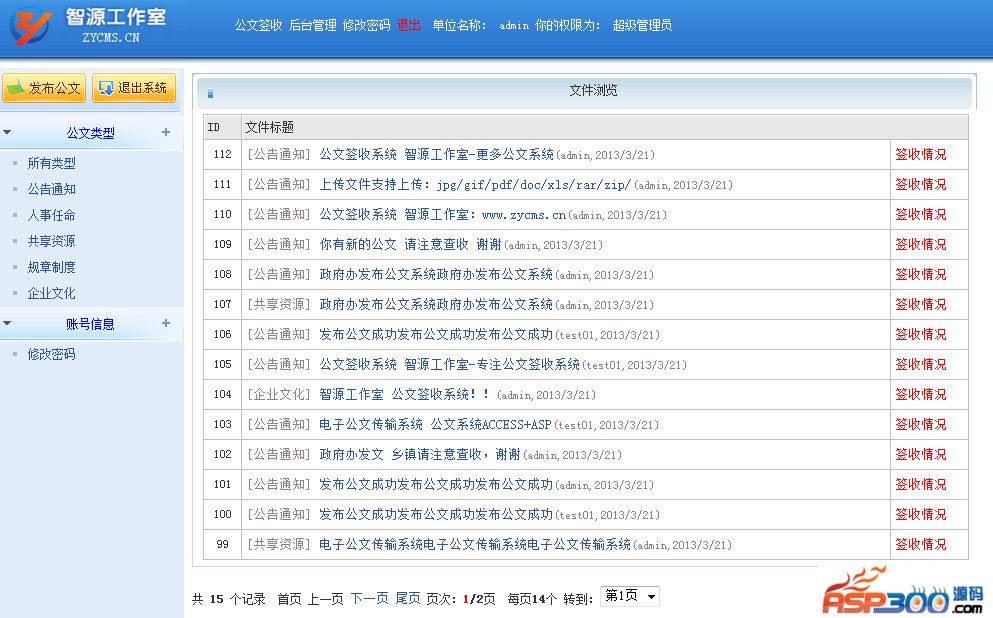Image resolution: width=993 pixels, height=618 pixels.
Task: Collapse the 公文类型 section arrow
Action: point(7,132)
